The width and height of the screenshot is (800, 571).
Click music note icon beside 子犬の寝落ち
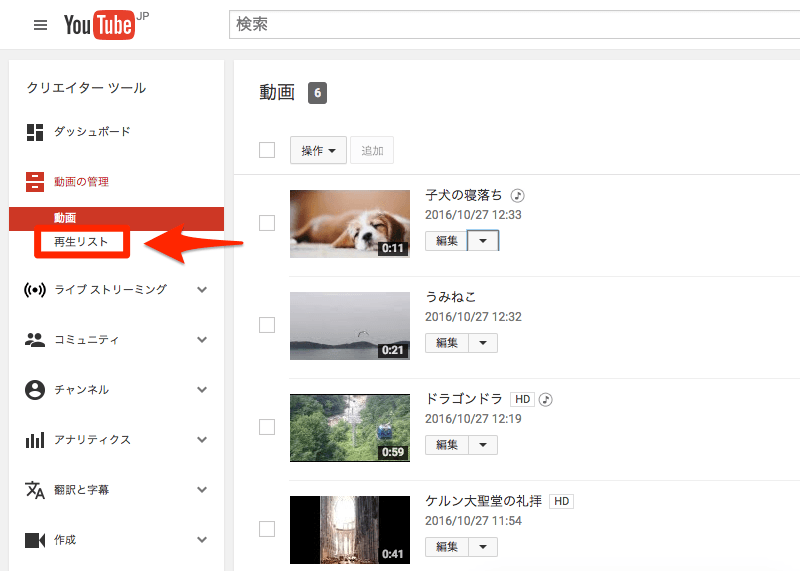click(517, 195)
